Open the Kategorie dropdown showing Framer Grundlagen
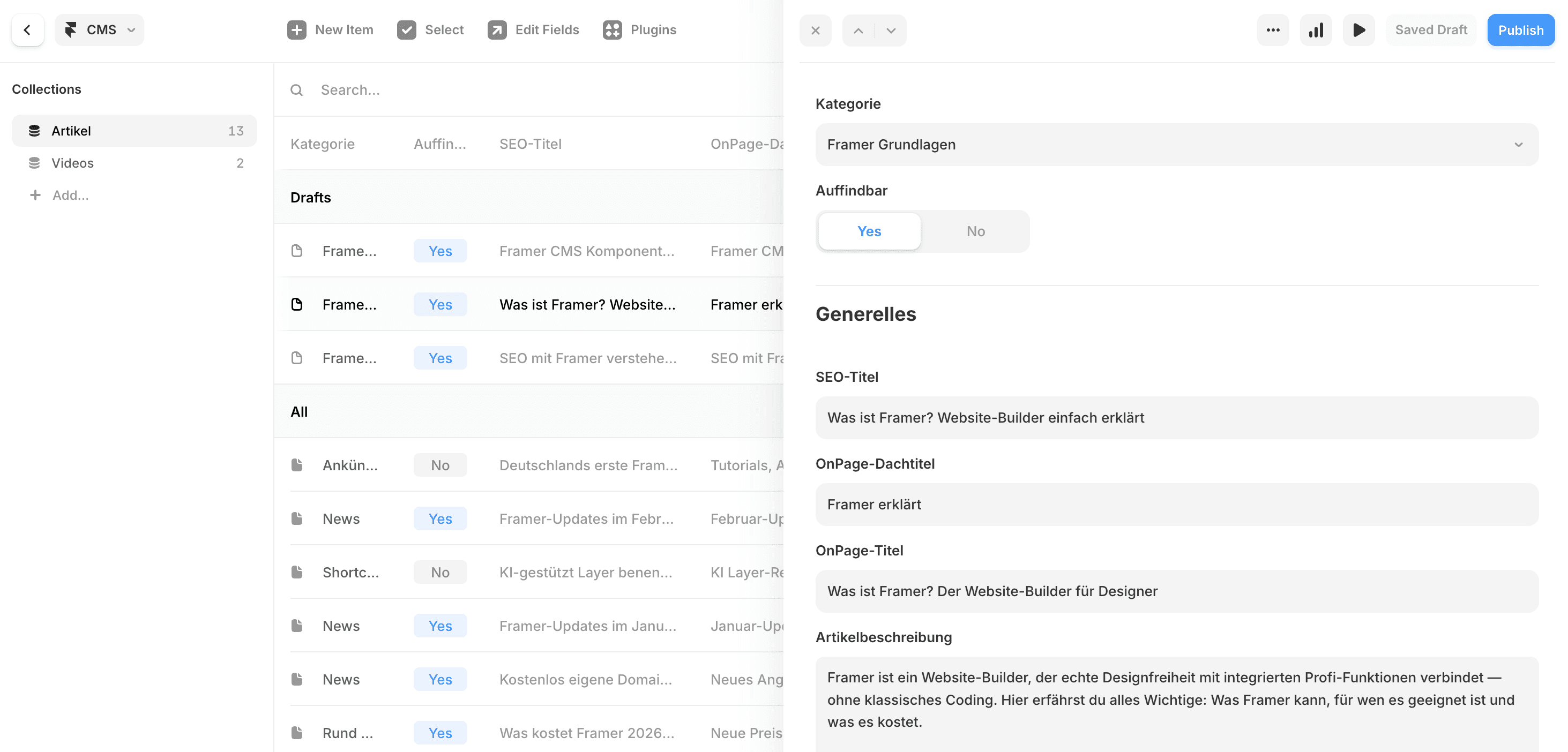This screenshot has height=752, width=1568. [x=1175, y=144]
